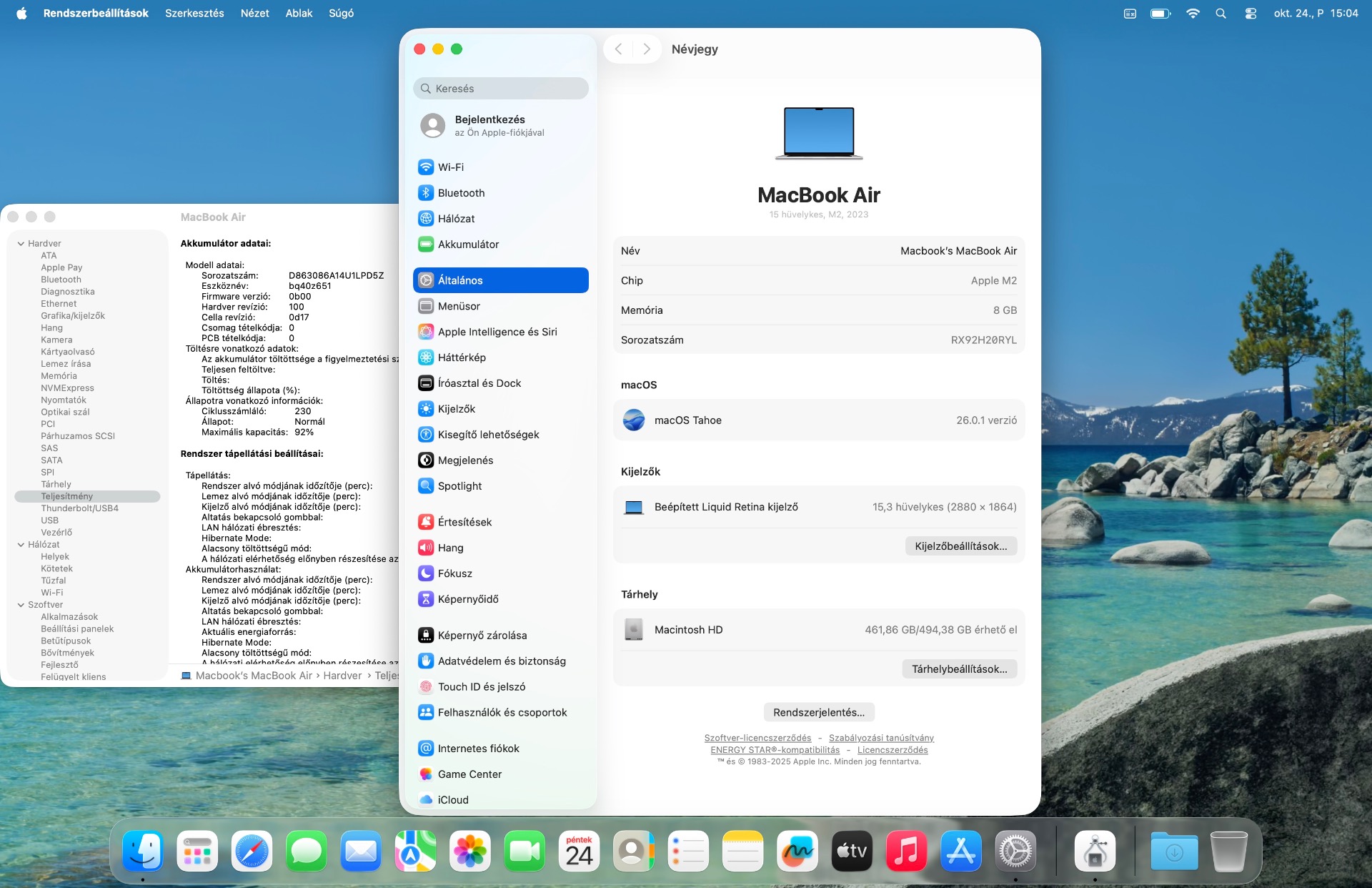
Task: Open Wi-Fi settings in sidebar
Action: click(x=450, y=167)
